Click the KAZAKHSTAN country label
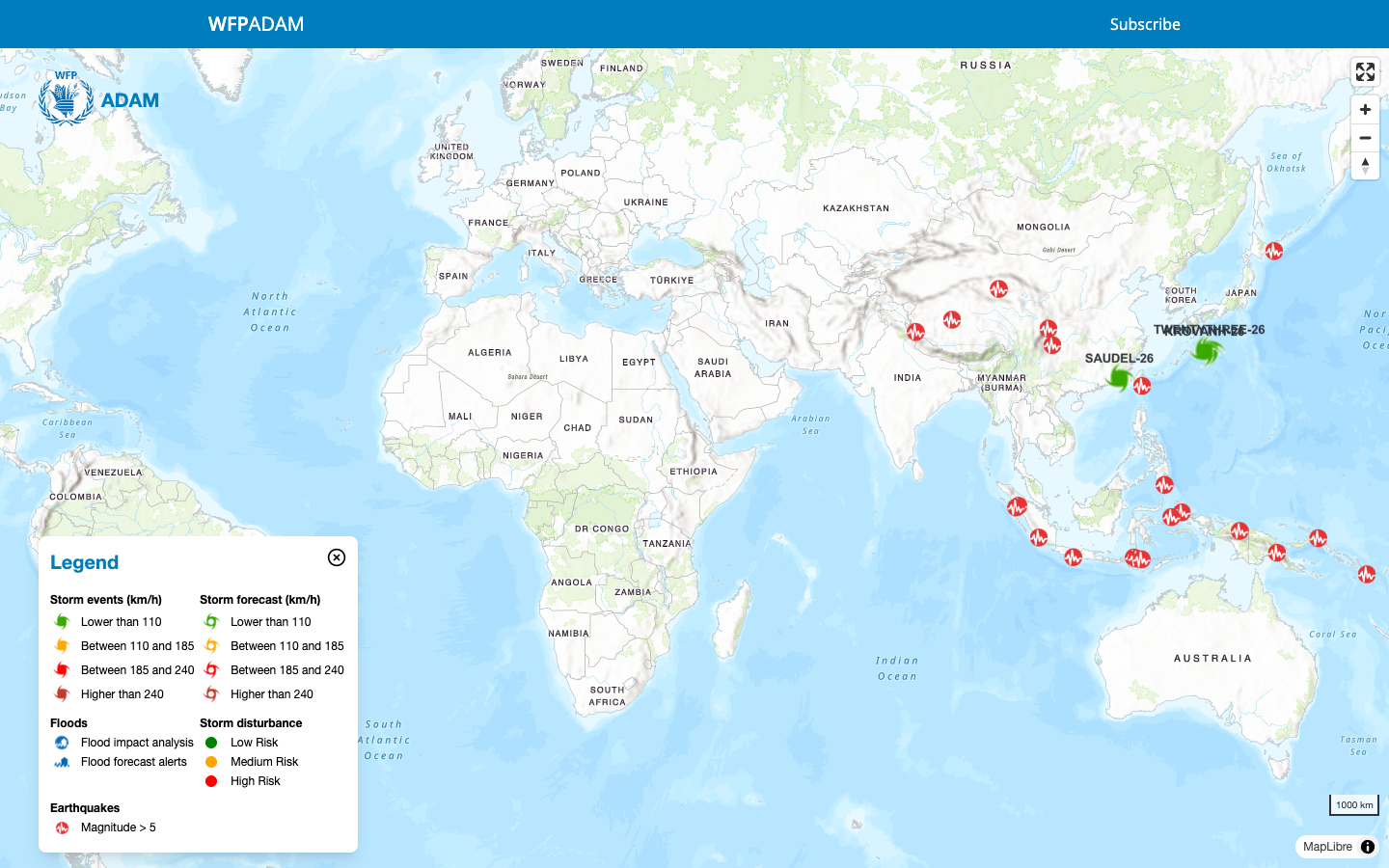1389x868 pixels. tap(856, 208)
